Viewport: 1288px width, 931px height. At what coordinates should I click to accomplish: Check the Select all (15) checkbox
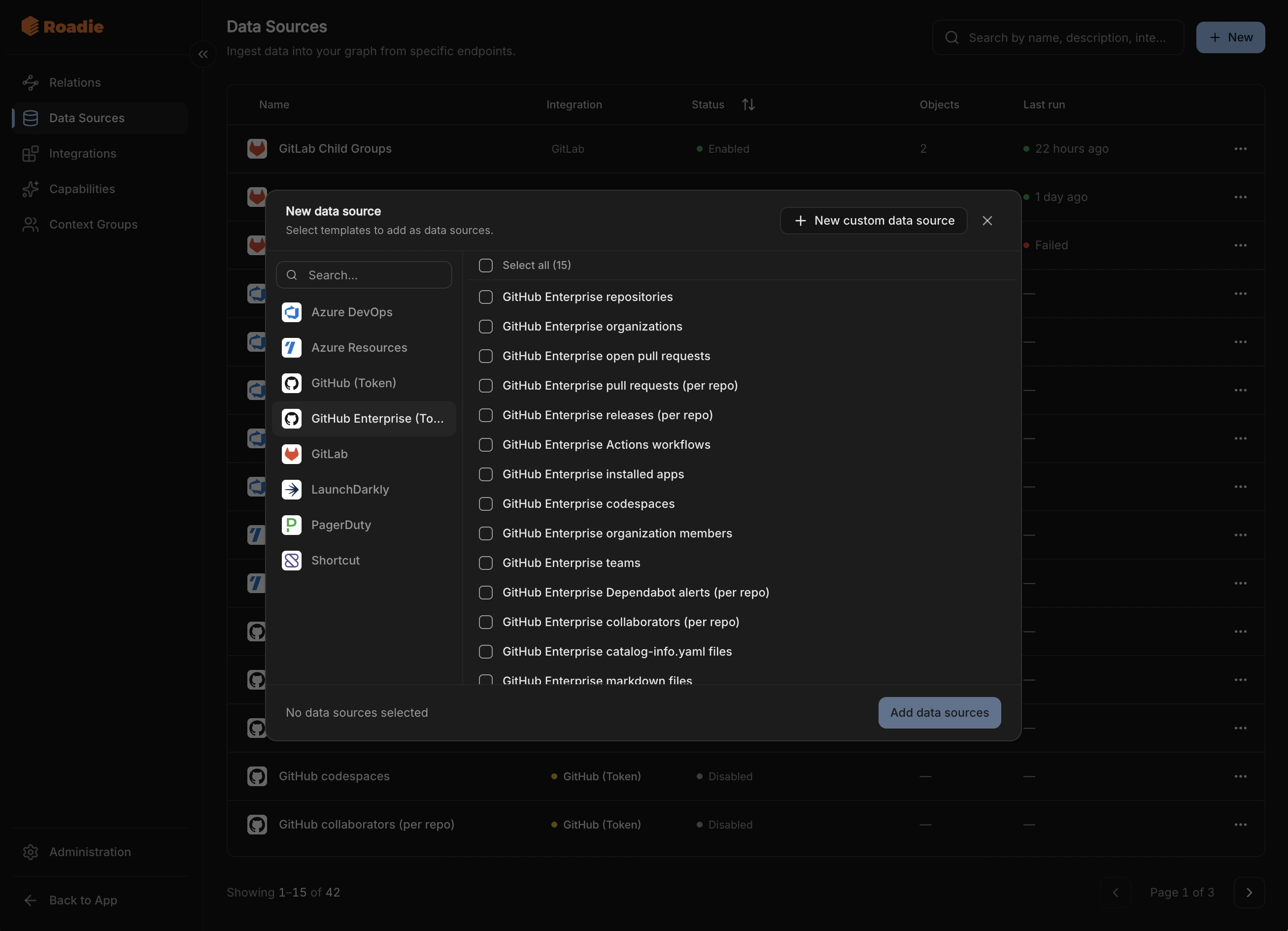click(485, 265)
